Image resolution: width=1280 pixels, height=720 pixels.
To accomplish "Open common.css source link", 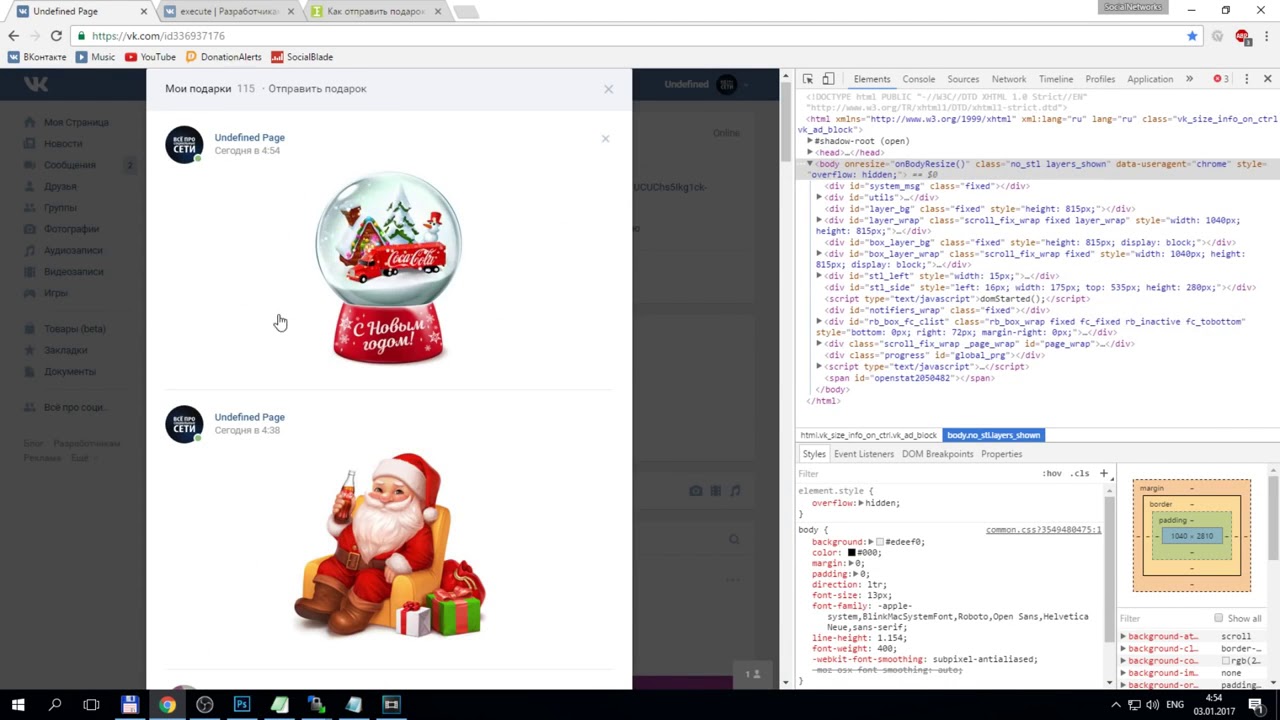I will point(1043,529).
